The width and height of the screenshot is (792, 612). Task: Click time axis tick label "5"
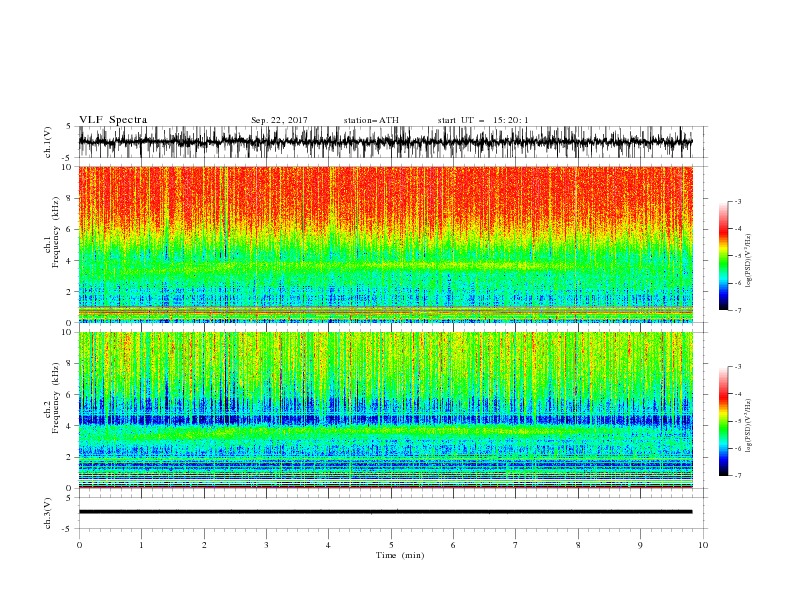click(x=391, y=545)
